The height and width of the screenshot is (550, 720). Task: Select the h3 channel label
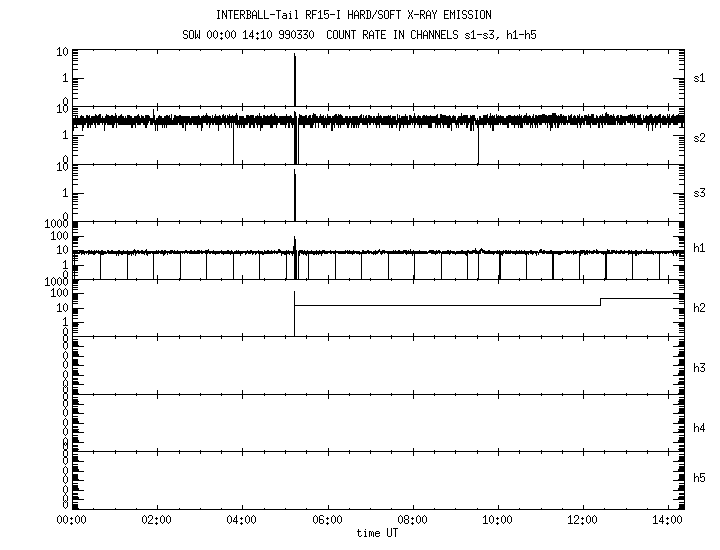(x=700, y=368)
